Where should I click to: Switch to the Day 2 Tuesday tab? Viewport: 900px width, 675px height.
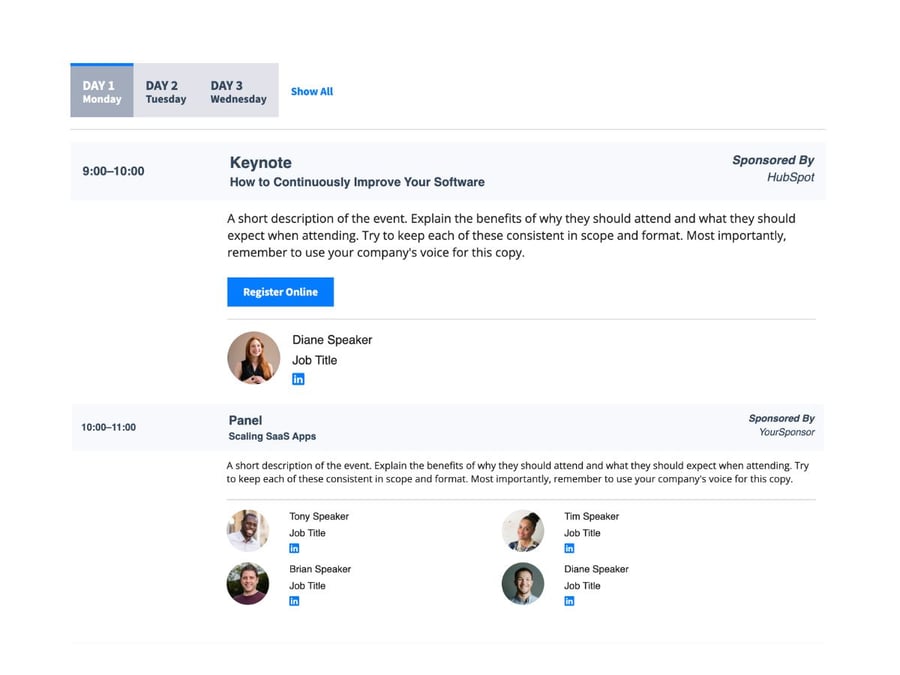point(164,92)
